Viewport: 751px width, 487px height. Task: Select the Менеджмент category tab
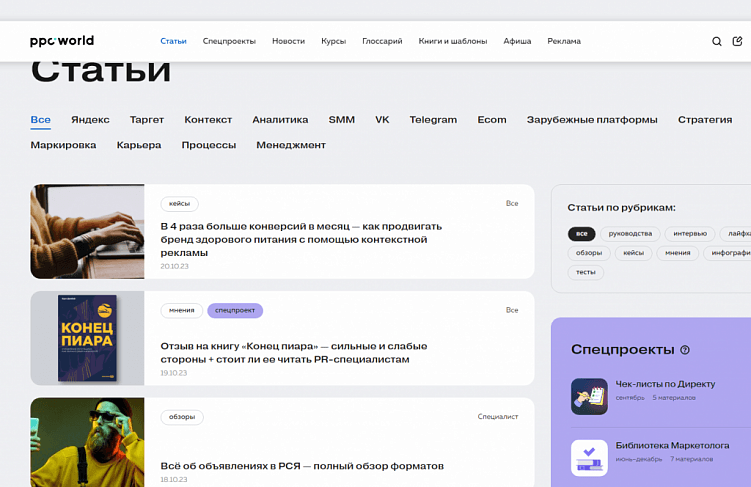291,145
